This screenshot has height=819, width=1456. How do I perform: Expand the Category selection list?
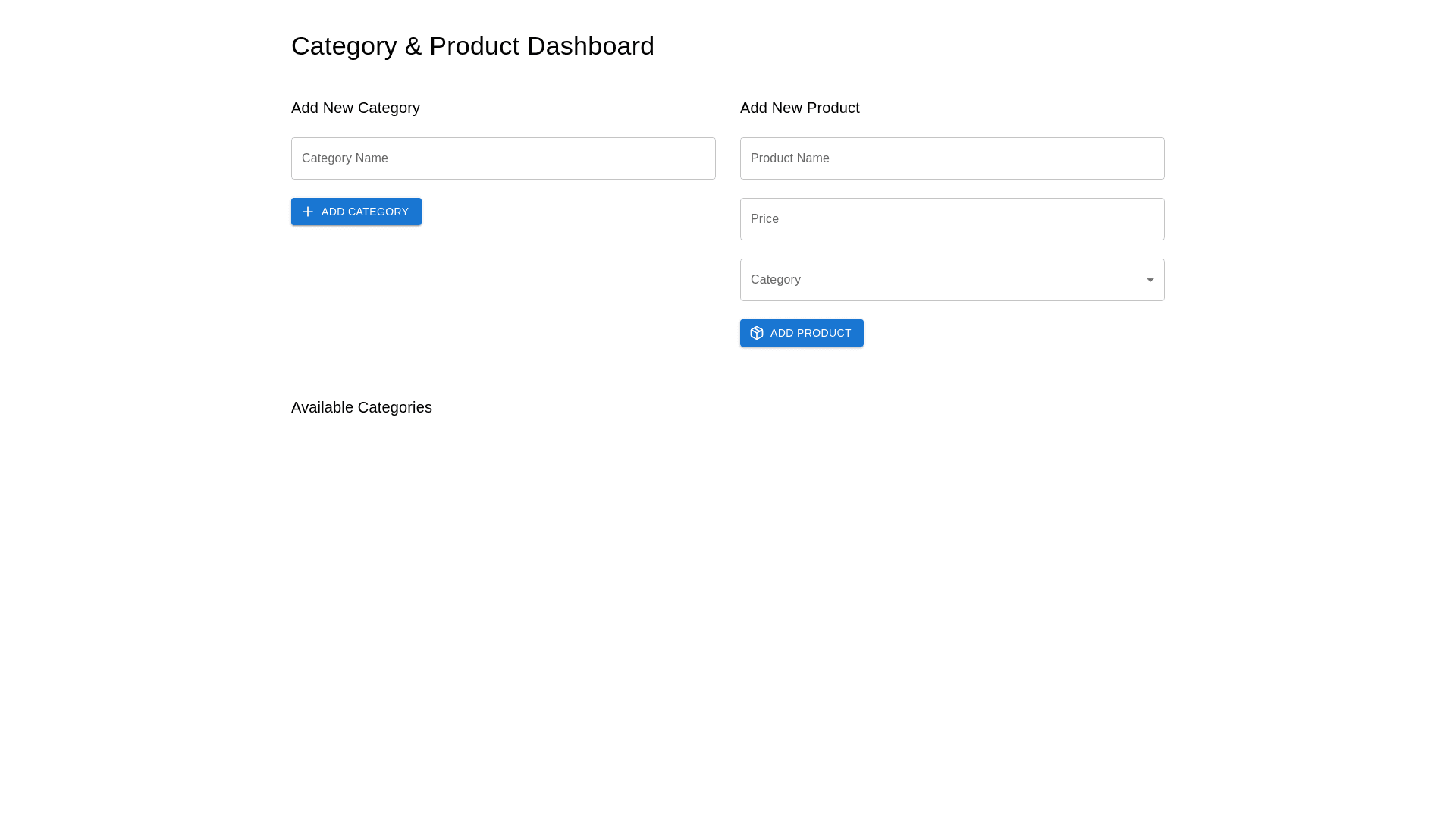(952, 279)
